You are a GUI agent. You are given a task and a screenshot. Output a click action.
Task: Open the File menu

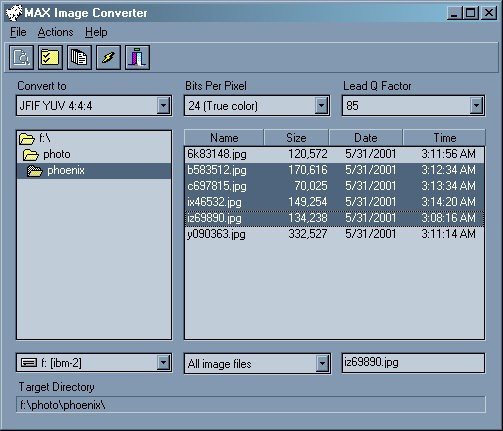tap(18, 32)
